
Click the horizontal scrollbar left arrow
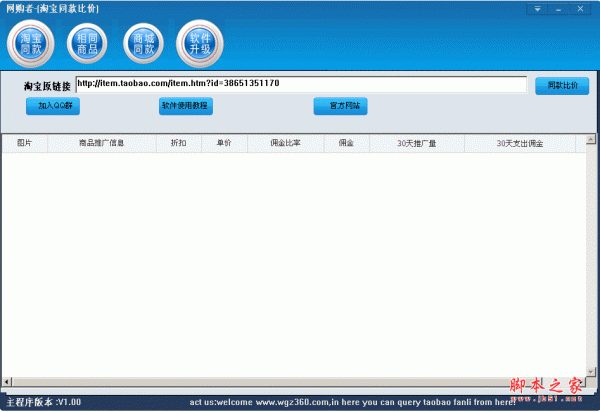7,381
